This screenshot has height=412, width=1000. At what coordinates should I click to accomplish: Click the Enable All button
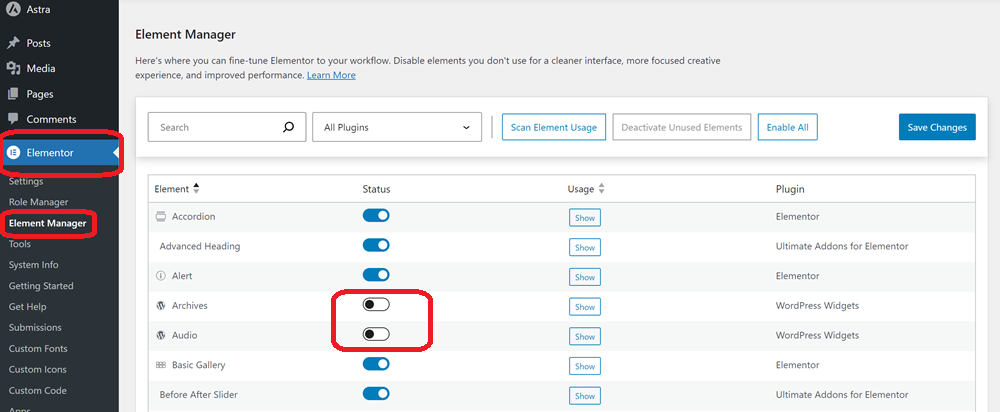(788, 127)
